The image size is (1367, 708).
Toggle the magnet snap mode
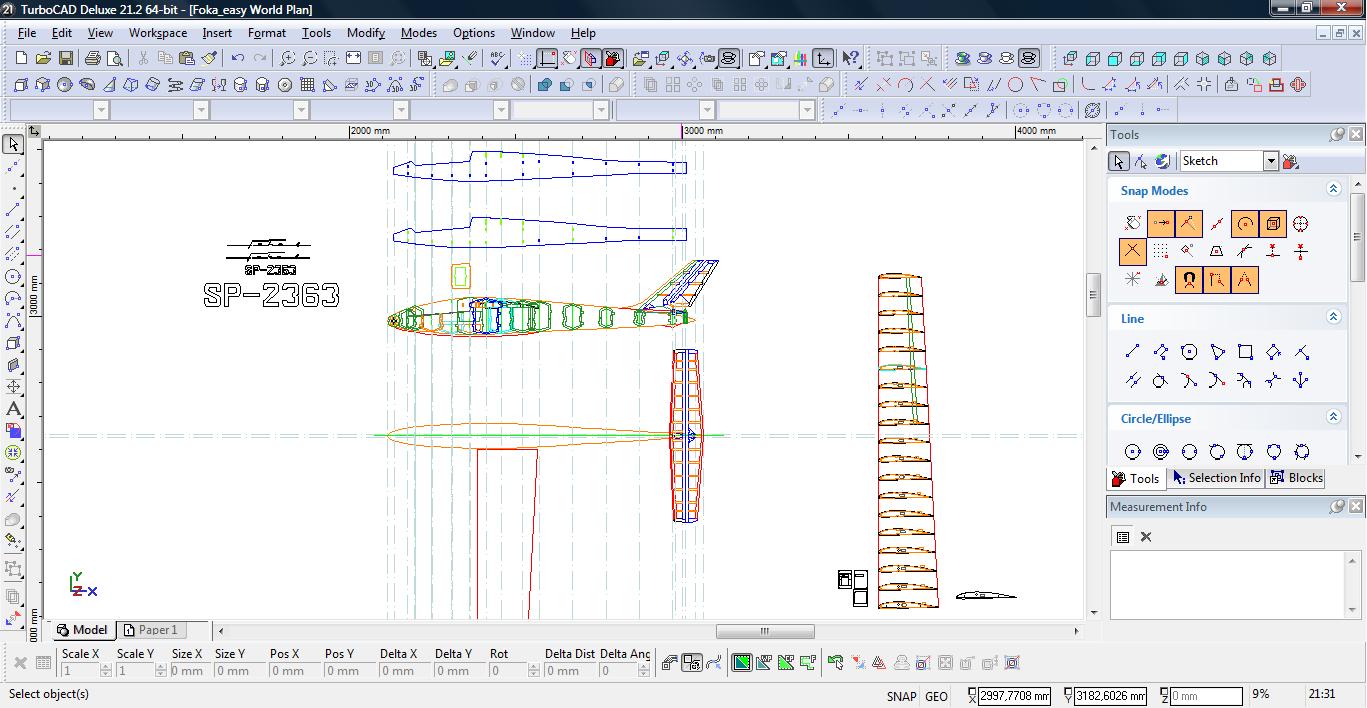tap(1188, 280)
